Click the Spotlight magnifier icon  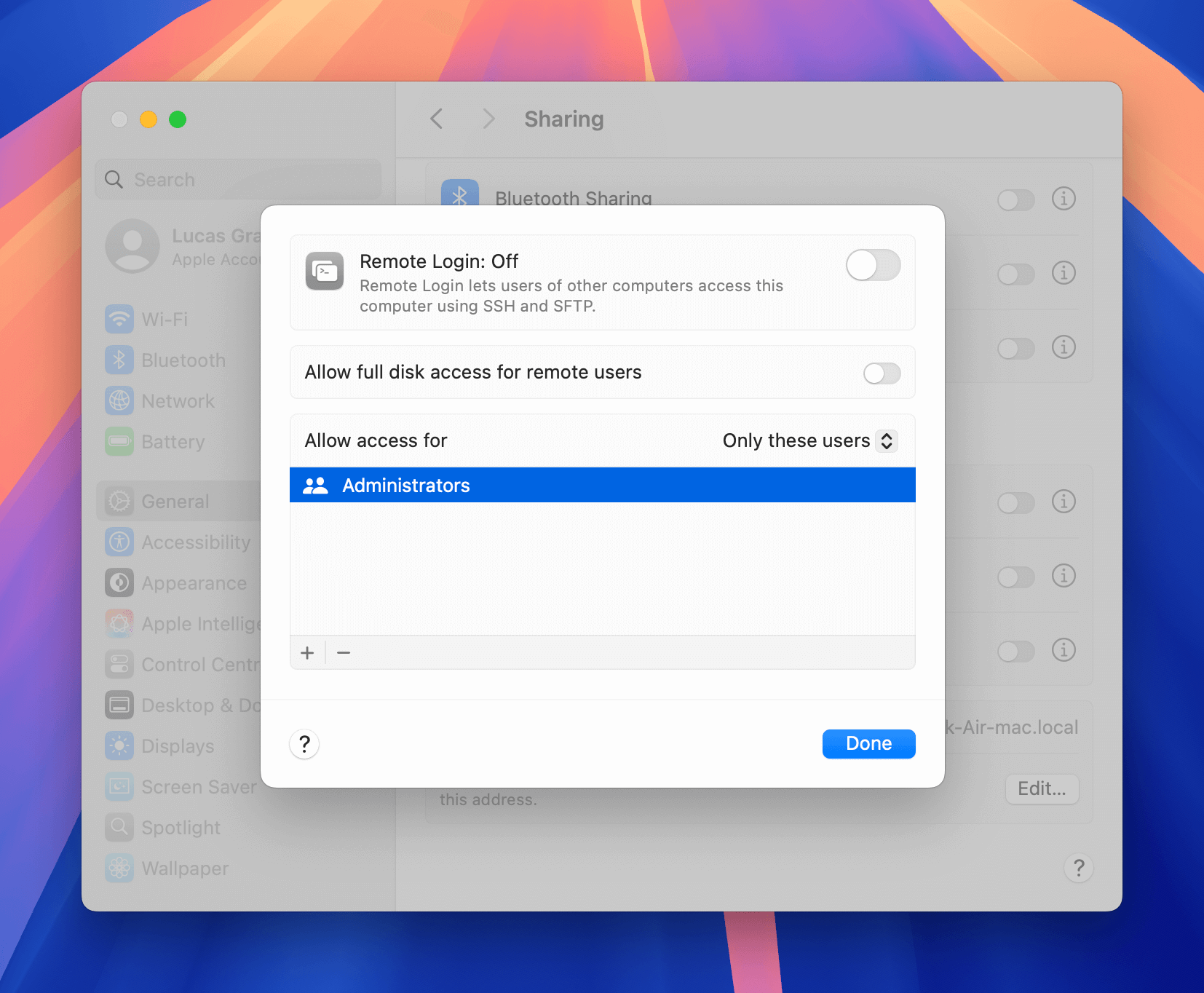(119, 827)
